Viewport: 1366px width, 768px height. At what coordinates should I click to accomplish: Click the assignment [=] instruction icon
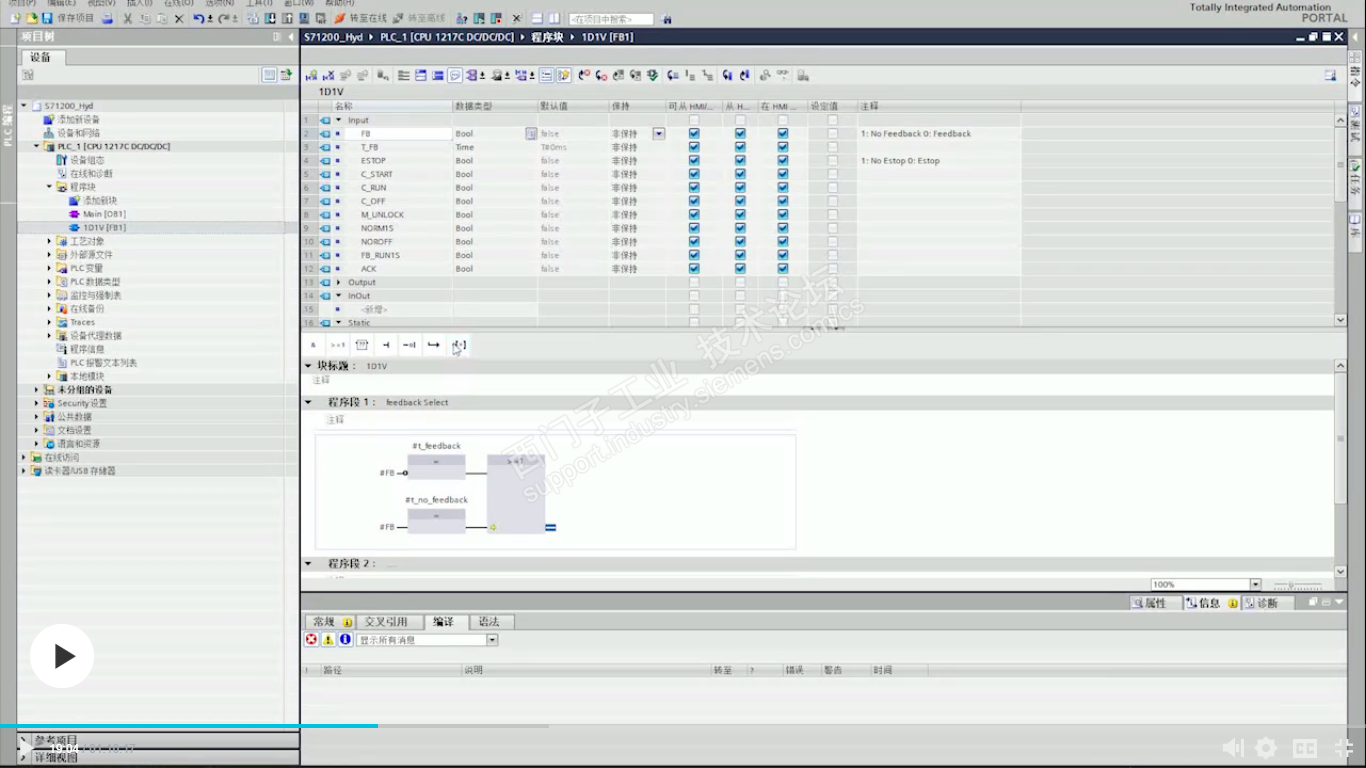click(459, 345)
